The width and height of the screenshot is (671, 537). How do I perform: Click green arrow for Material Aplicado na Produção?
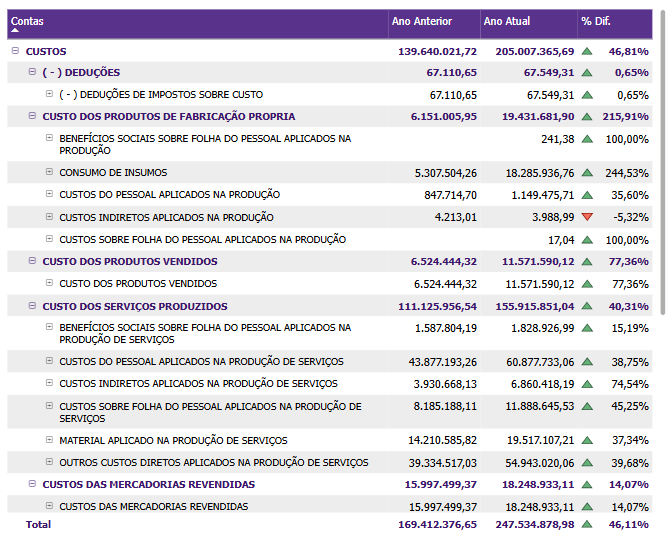(587, 440)
